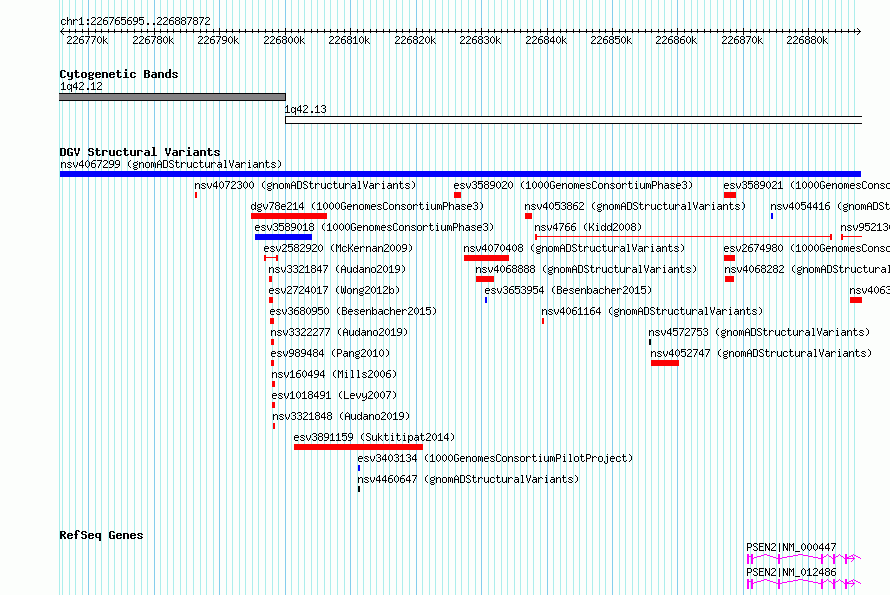Open esv2582920 McKernan2009 variant label
This screenshot has width=890, height=595.
tap(338, 248)
